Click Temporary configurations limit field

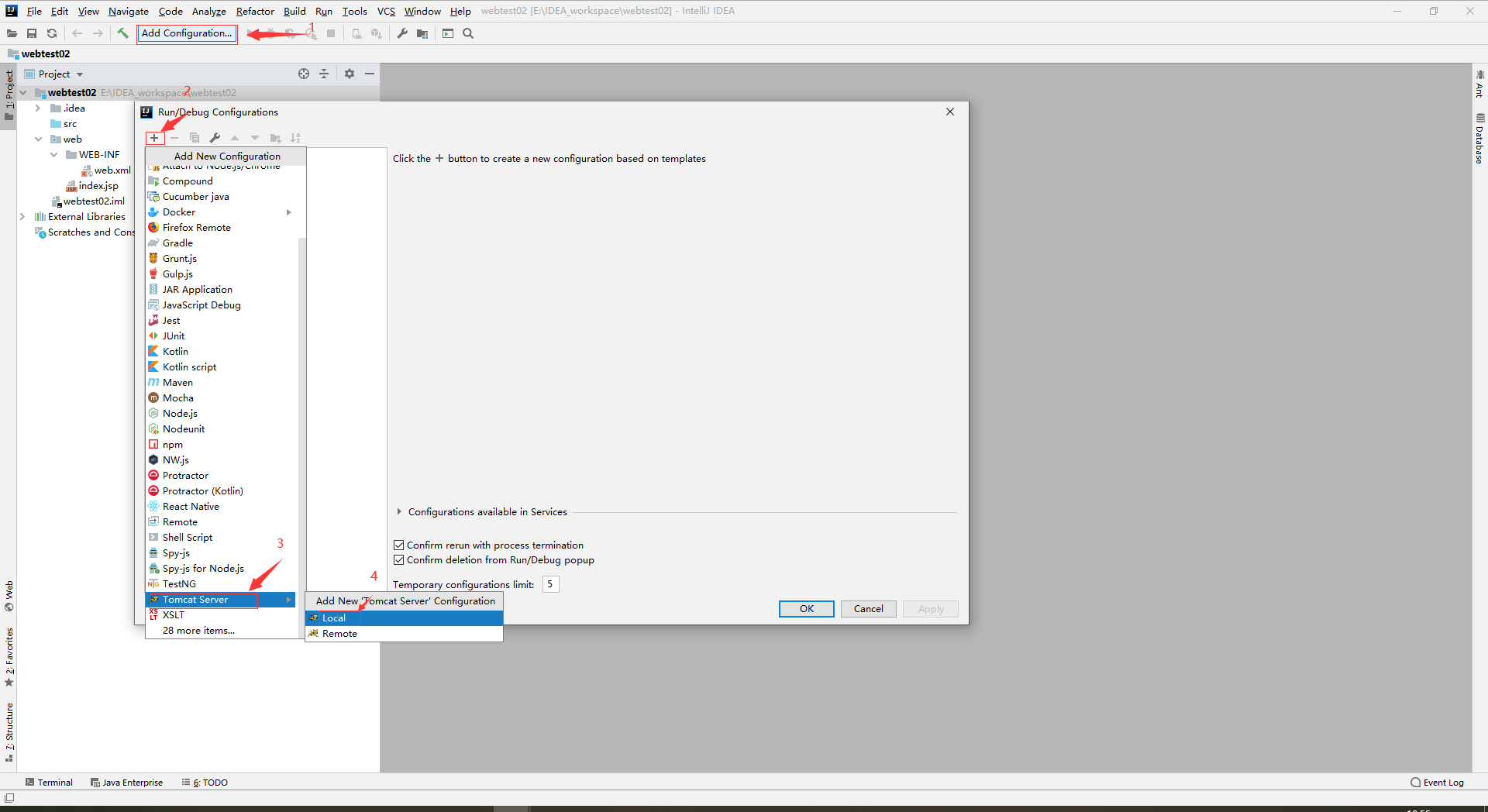(550, 584)
